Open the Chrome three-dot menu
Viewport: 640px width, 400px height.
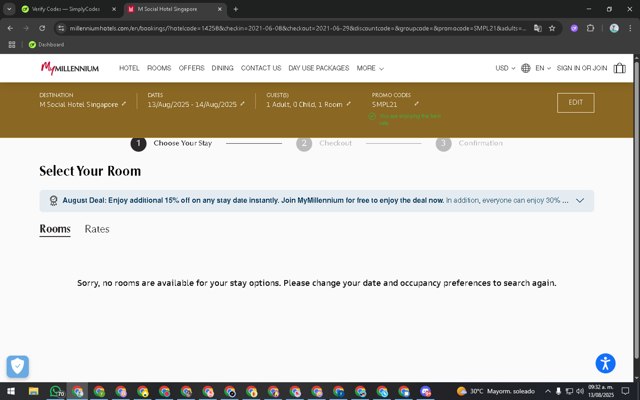pos(630,28)
